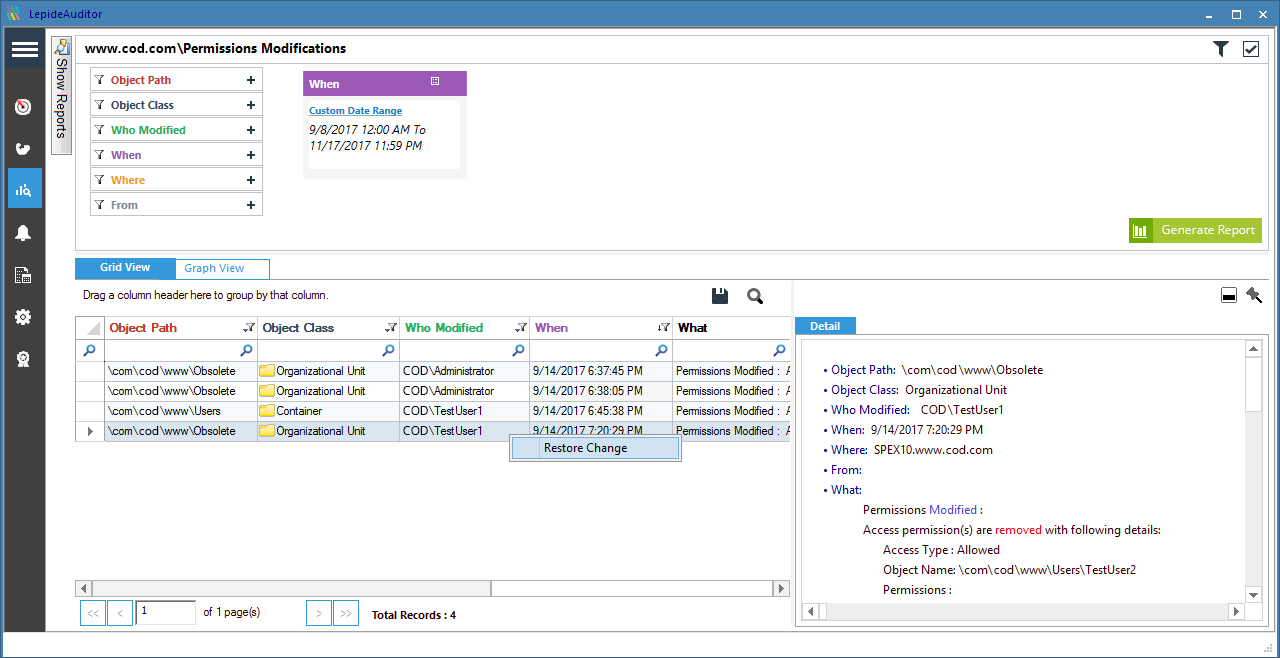This screenshot has width=1280, height=658.
Task: Click the Object Class search row magnifier
Action: (x=388, y=351)
